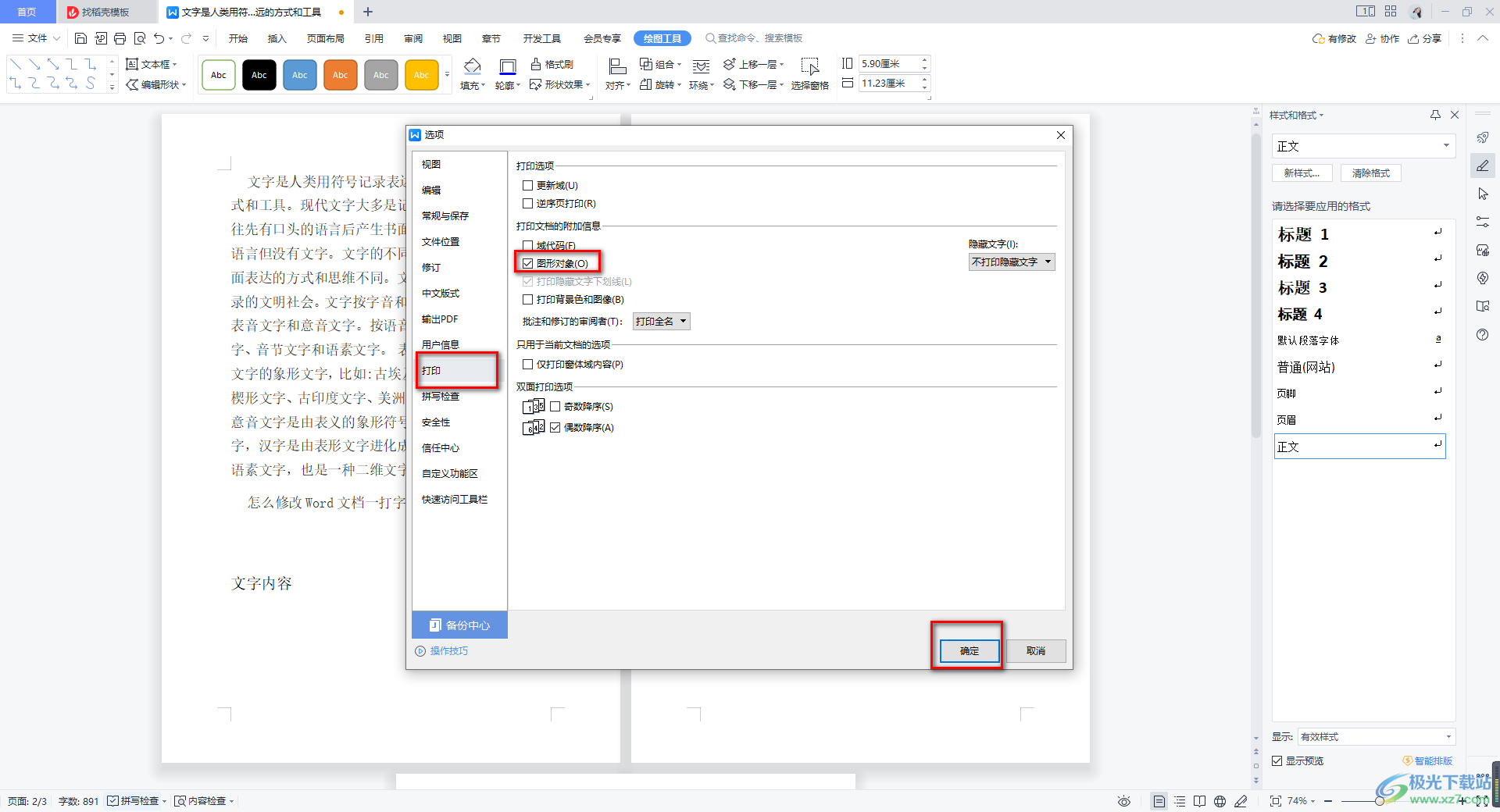This screenshot has width=1500, height=812.
Task: Select 常规与保存 in options sidebar
Action: 445,216
